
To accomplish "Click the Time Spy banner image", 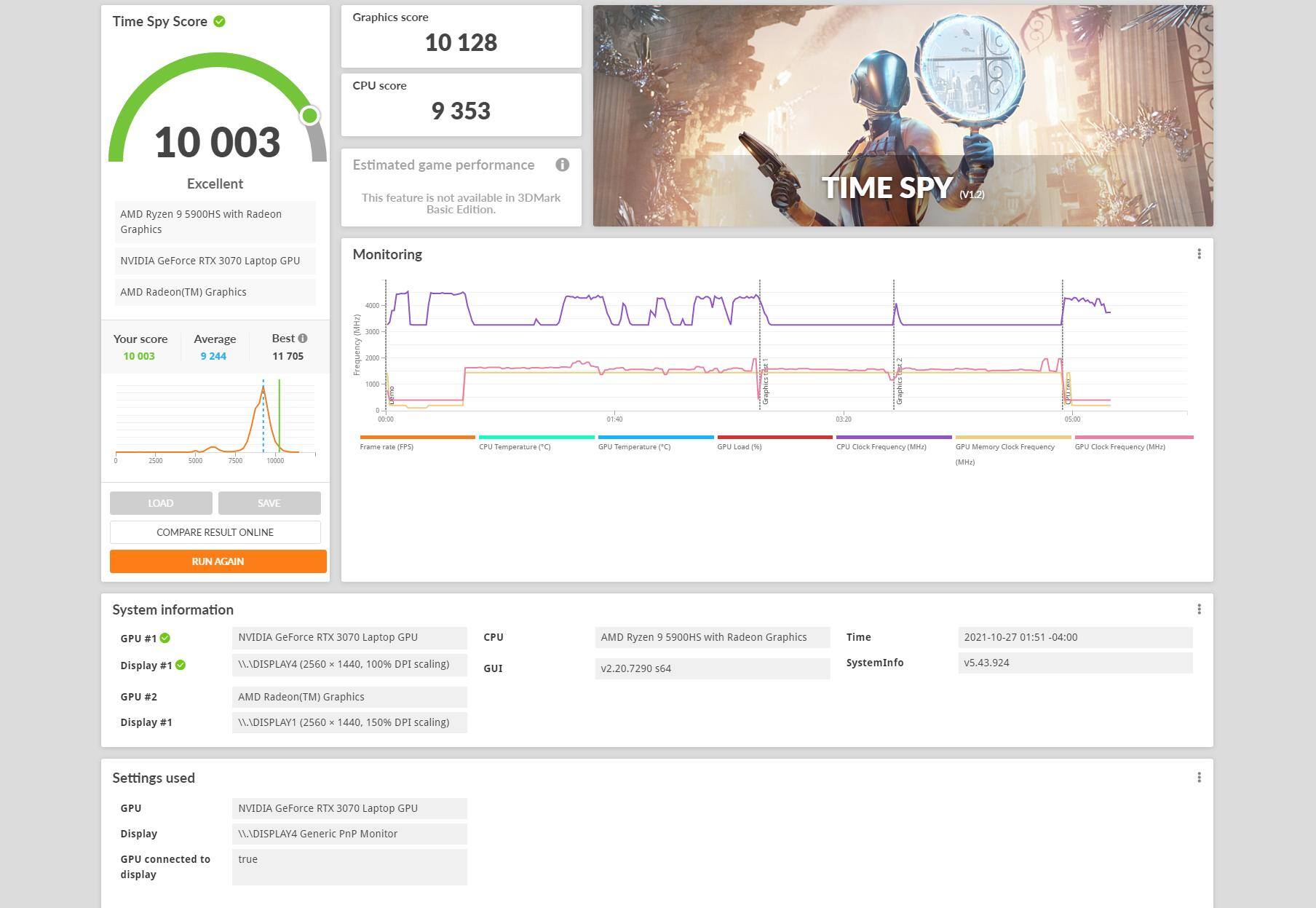I will pyautogui.click(x=903, y=116).
